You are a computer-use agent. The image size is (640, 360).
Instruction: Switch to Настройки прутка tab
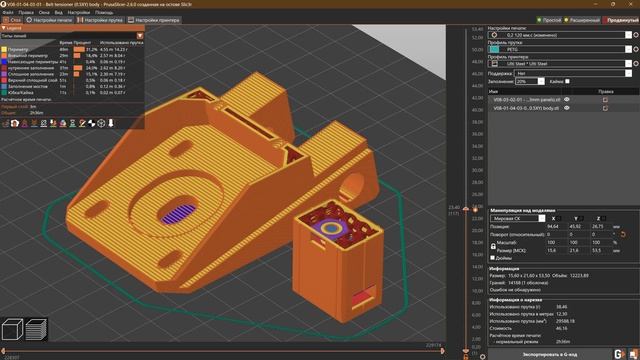click(x=100, y=20)
